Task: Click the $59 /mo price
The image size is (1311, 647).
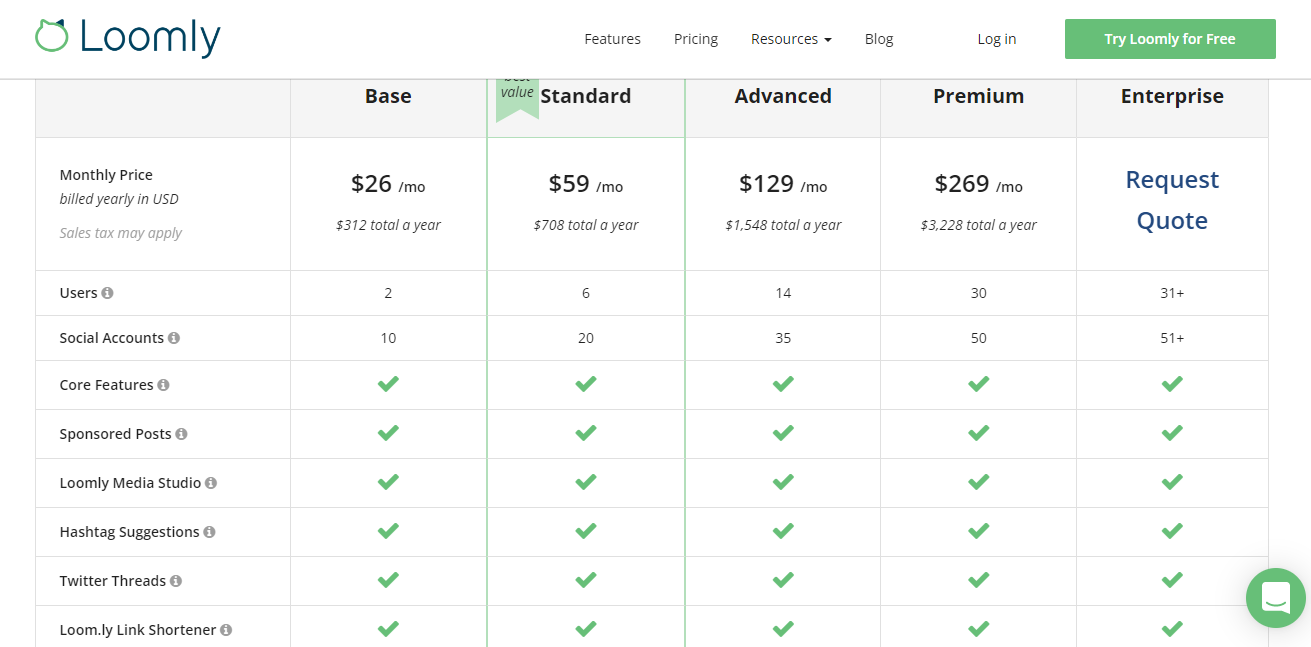Action: pyautogui.click(x=586, y=184)
